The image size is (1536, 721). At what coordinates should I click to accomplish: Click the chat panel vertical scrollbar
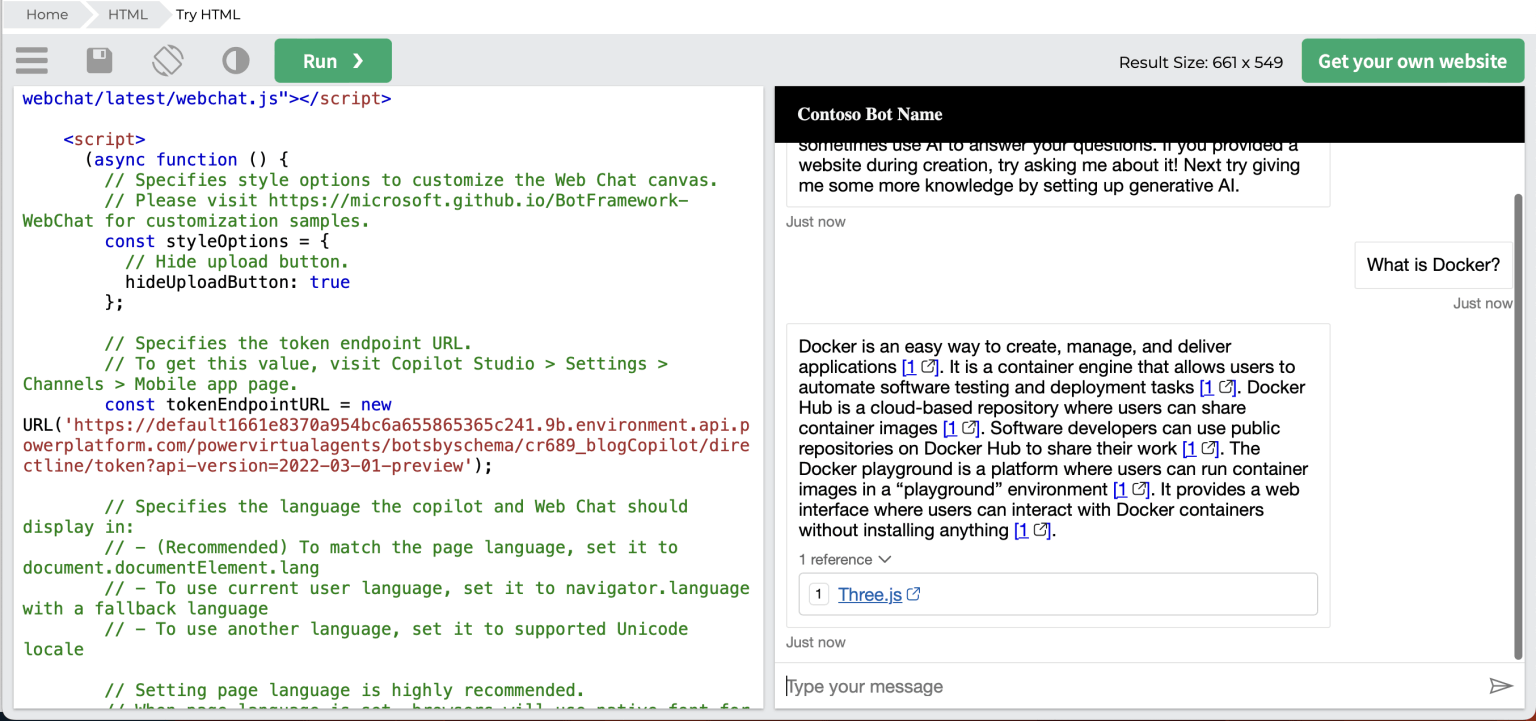pyautogui.click(x=1519, y=420)
